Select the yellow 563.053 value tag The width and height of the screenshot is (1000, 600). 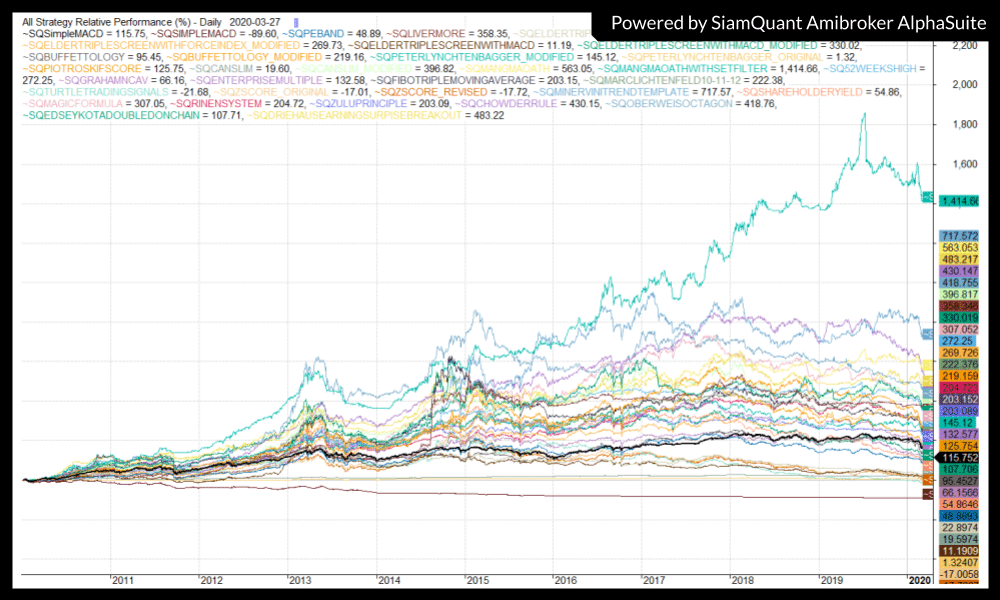coord(959,247)
